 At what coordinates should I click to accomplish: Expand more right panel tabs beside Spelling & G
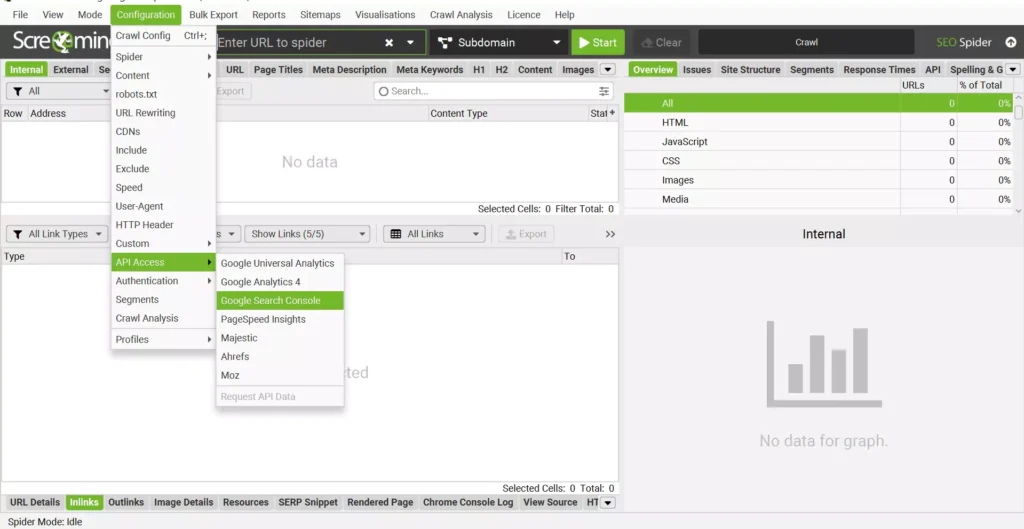[x=1013, y=69]
